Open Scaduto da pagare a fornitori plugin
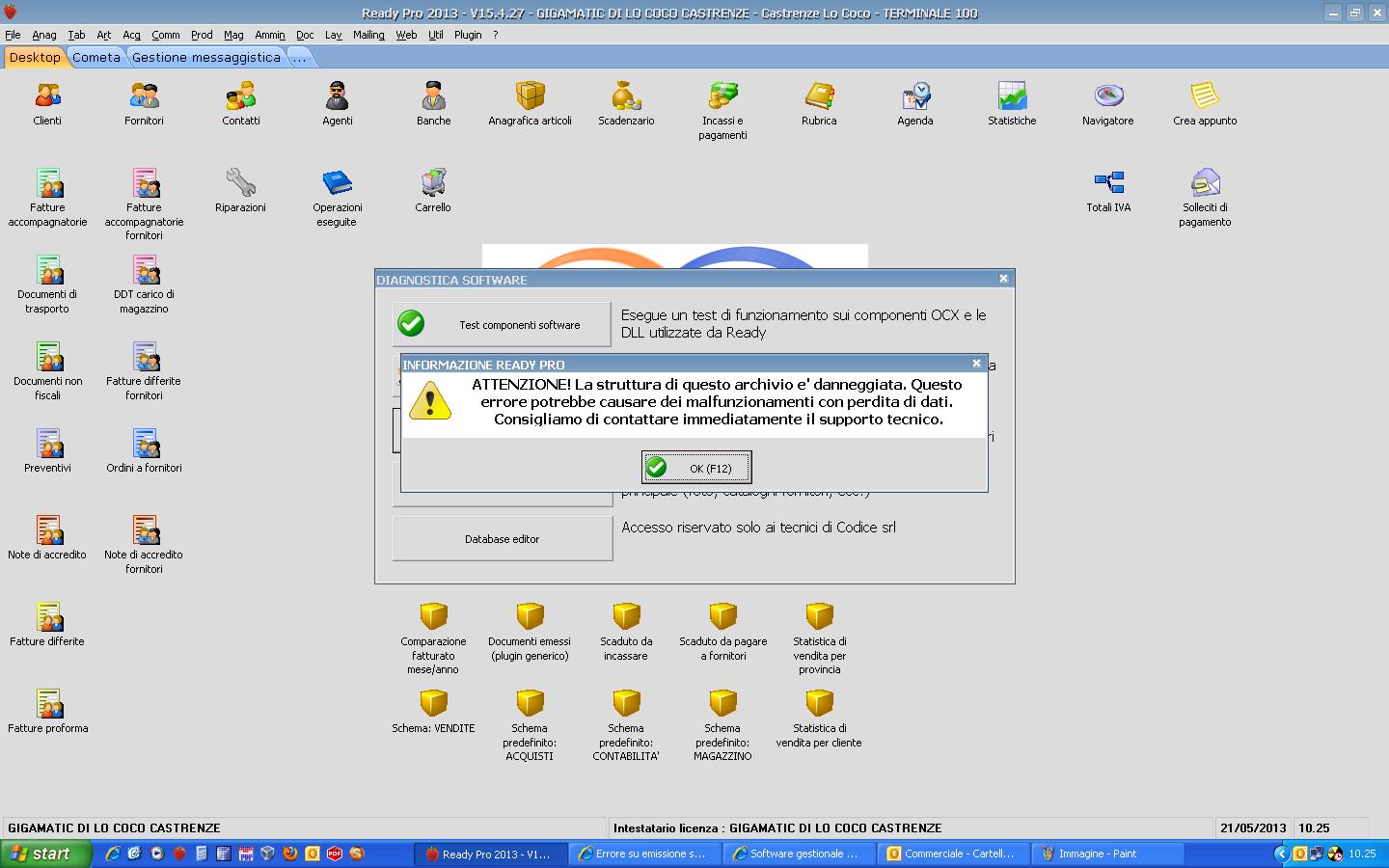This screenshot has width=1389, height=868. point(722,617)
